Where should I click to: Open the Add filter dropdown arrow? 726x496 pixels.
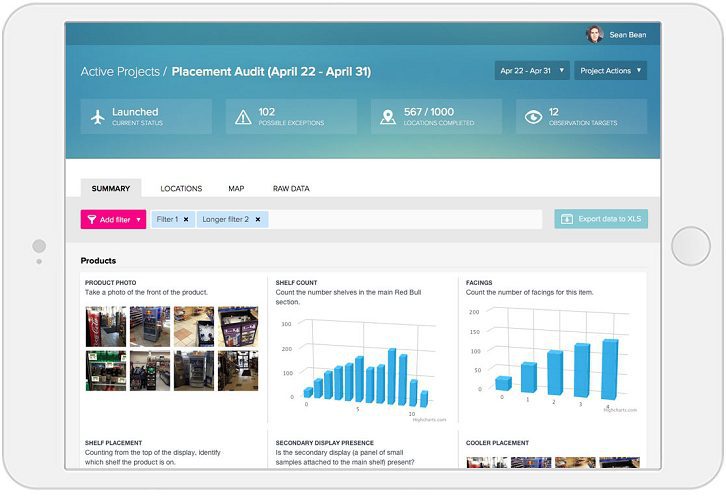click(139, 219)
